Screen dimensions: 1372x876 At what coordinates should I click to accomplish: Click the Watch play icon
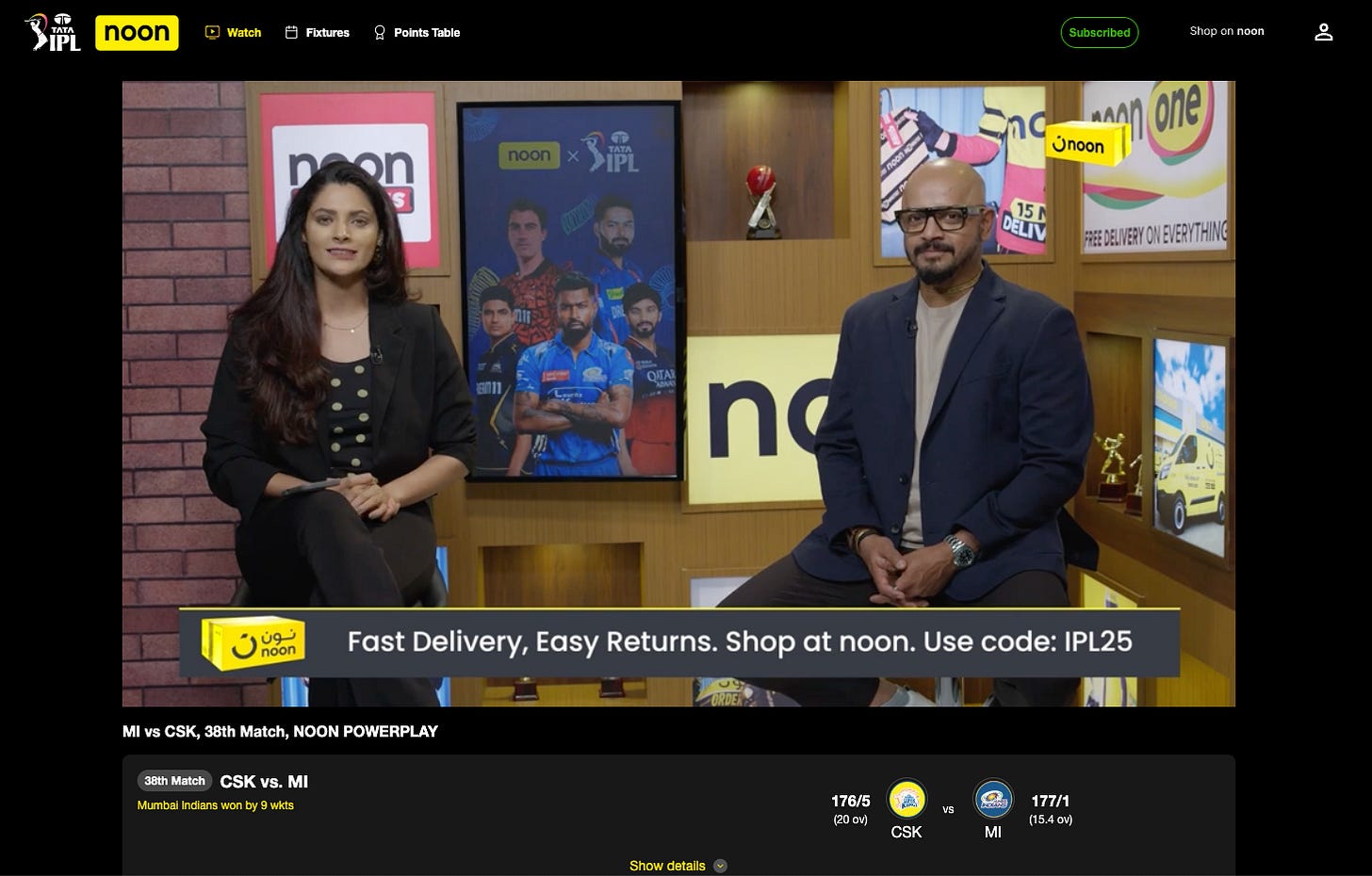coord(212,32)
